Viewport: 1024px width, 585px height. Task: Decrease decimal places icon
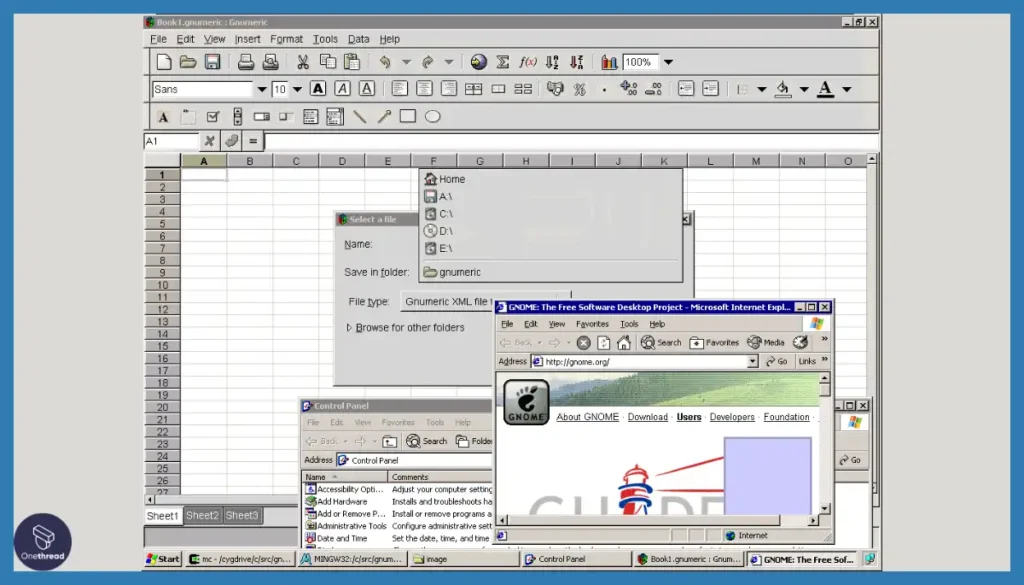point(653,89)
